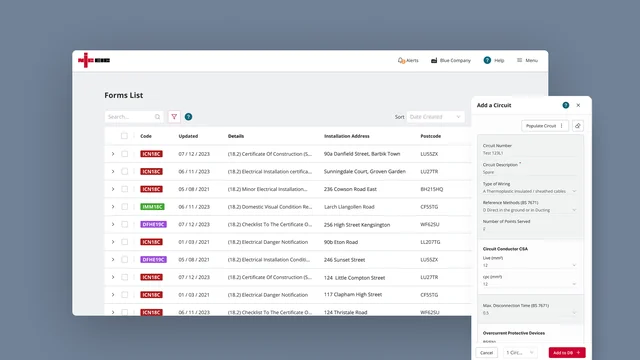Click the Cancel button
This screenshot has height=360, width=640.
(487, 353)
